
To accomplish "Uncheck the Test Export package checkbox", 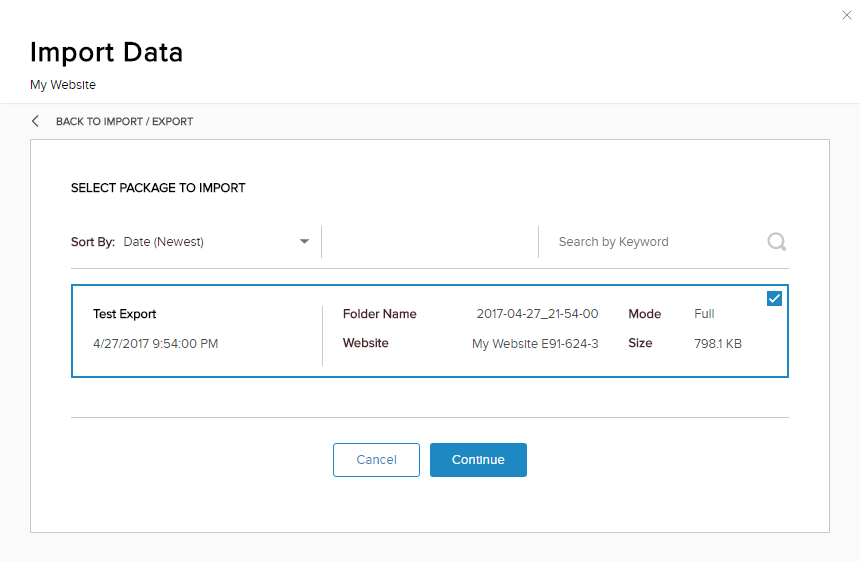I will [x=774, y=299].
